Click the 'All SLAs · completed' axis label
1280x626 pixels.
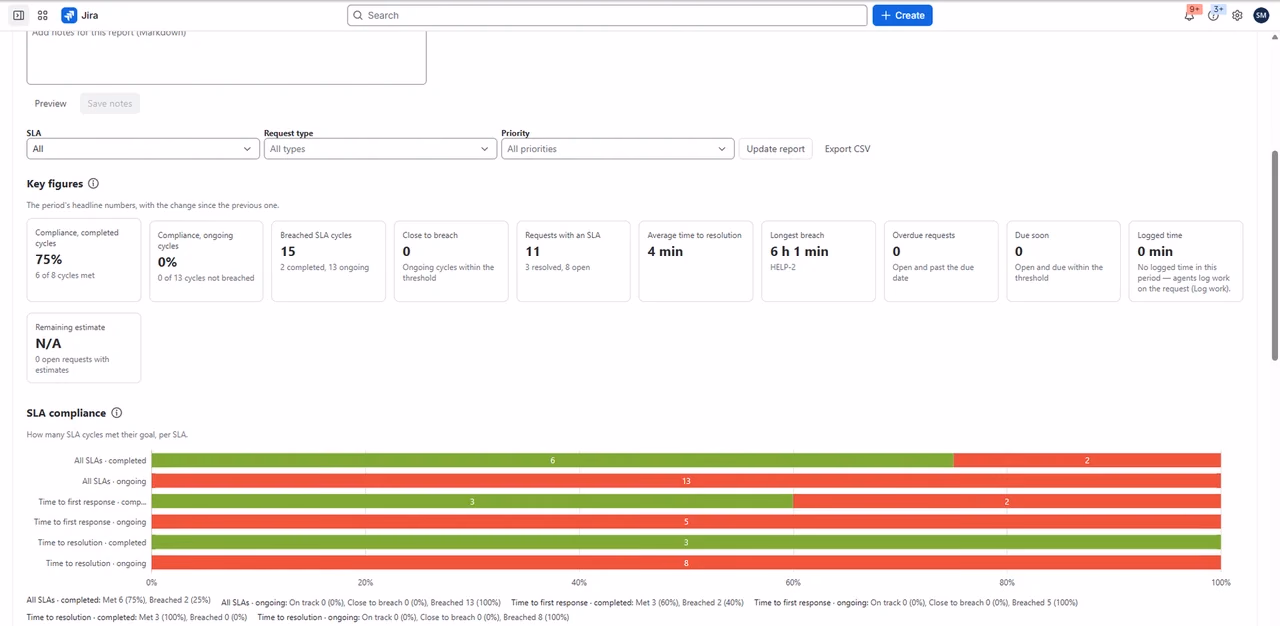pyautogui.click(x=110, y=461)
